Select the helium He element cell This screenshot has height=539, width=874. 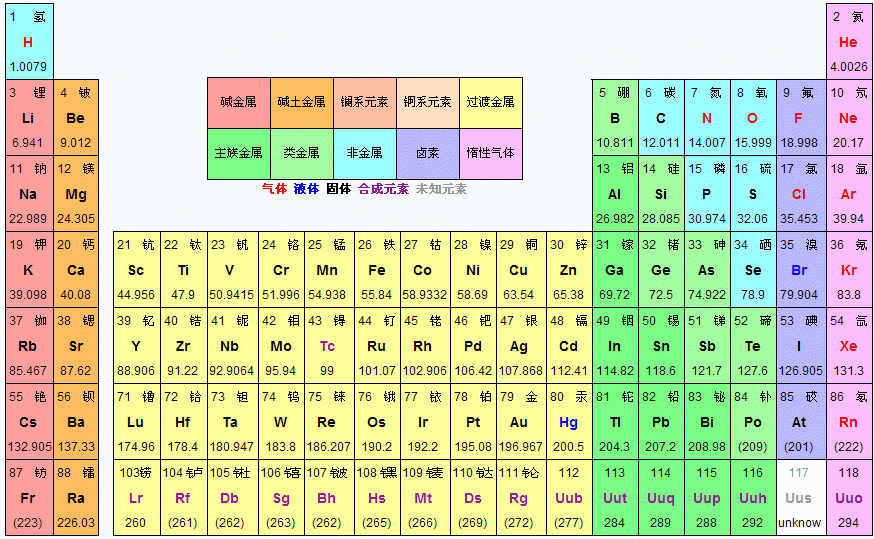(x=849, y=41)
